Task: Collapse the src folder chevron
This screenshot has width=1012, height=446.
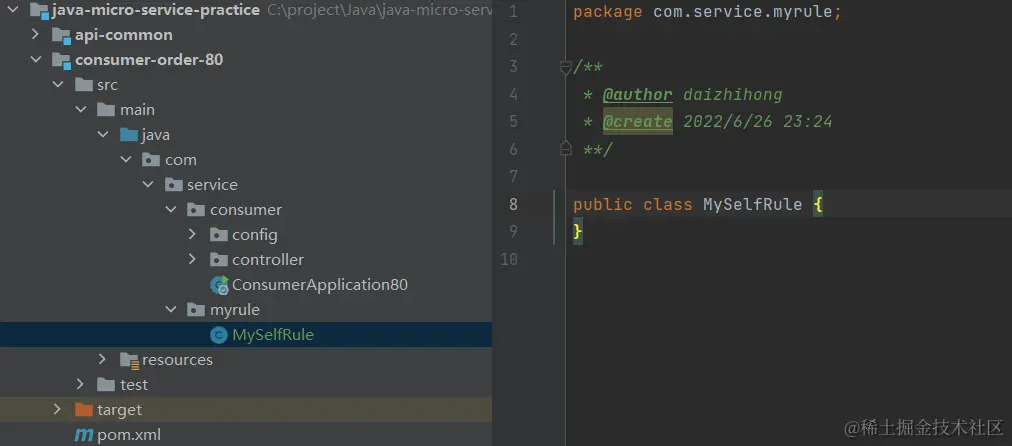Action: (58, 85)
